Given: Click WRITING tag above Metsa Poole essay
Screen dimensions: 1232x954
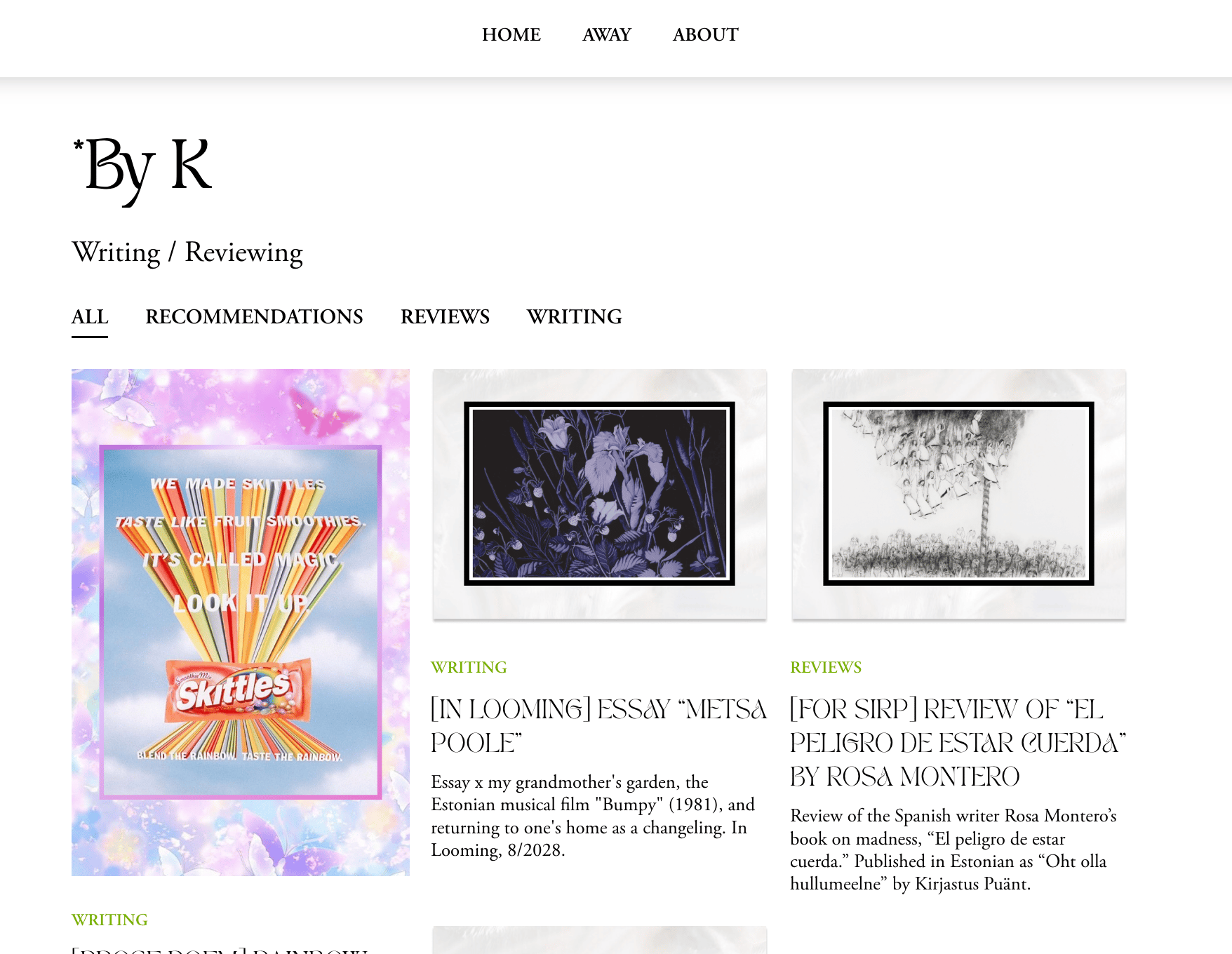Looking at the screenshot, I should pyautogui.click(x=469, y=667).
